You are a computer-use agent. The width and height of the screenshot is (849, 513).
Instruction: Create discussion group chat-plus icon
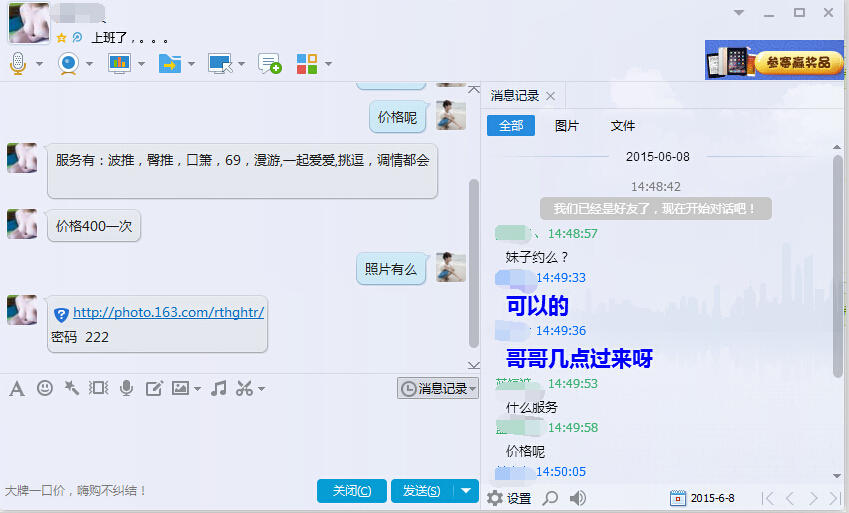tap(269, 63)
